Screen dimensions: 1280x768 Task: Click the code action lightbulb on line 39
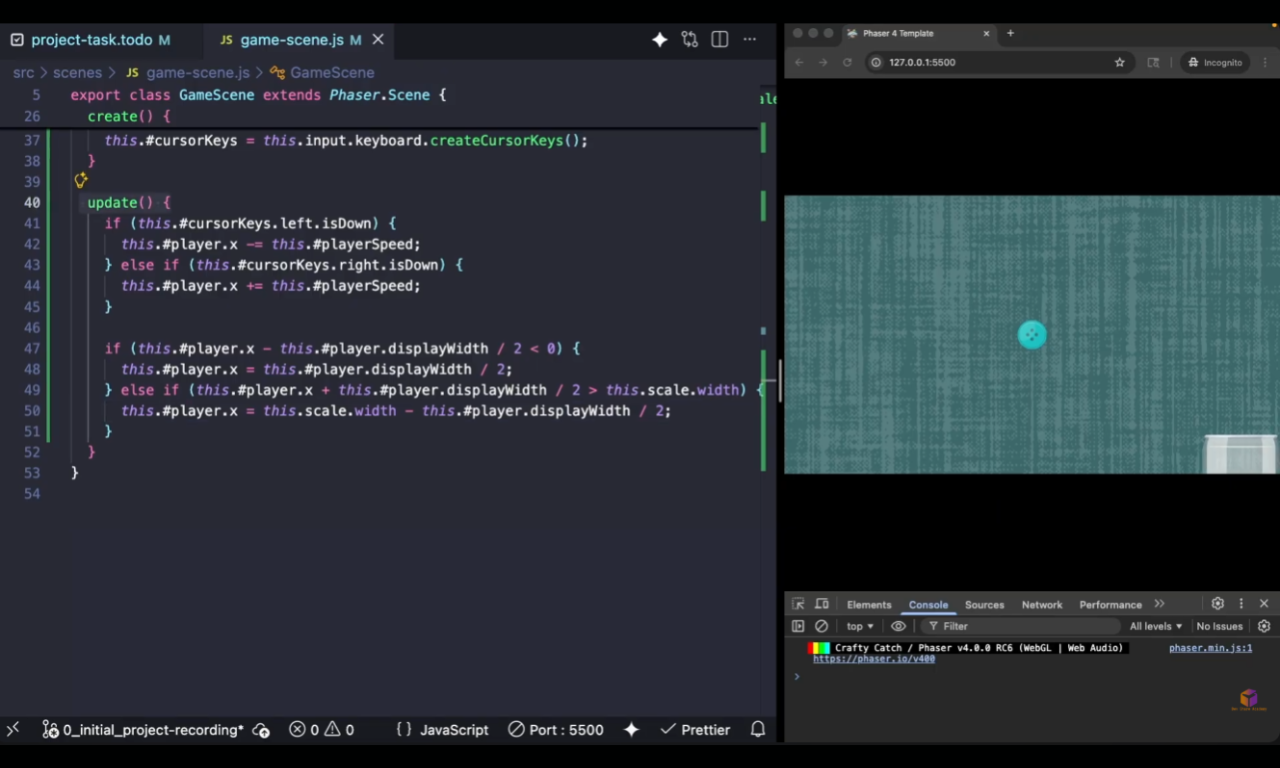pos(81,181)
